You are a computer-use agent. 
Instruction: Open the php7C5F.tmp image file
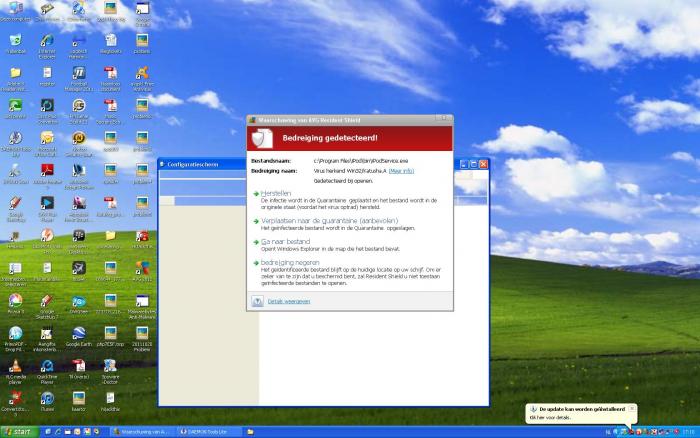[x=110, y=336]
